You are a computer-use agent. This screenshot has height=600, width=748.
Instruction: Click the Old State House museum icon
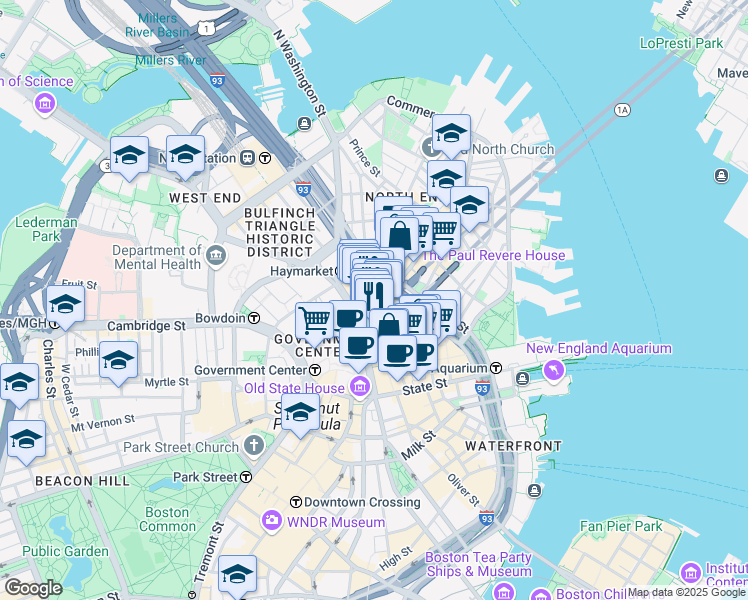coord(360,387)
